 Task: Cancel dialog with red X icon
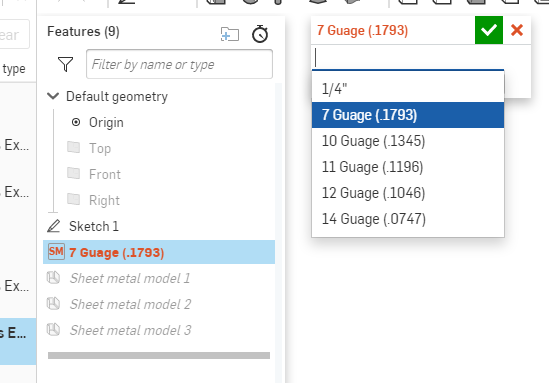(517, 30)
